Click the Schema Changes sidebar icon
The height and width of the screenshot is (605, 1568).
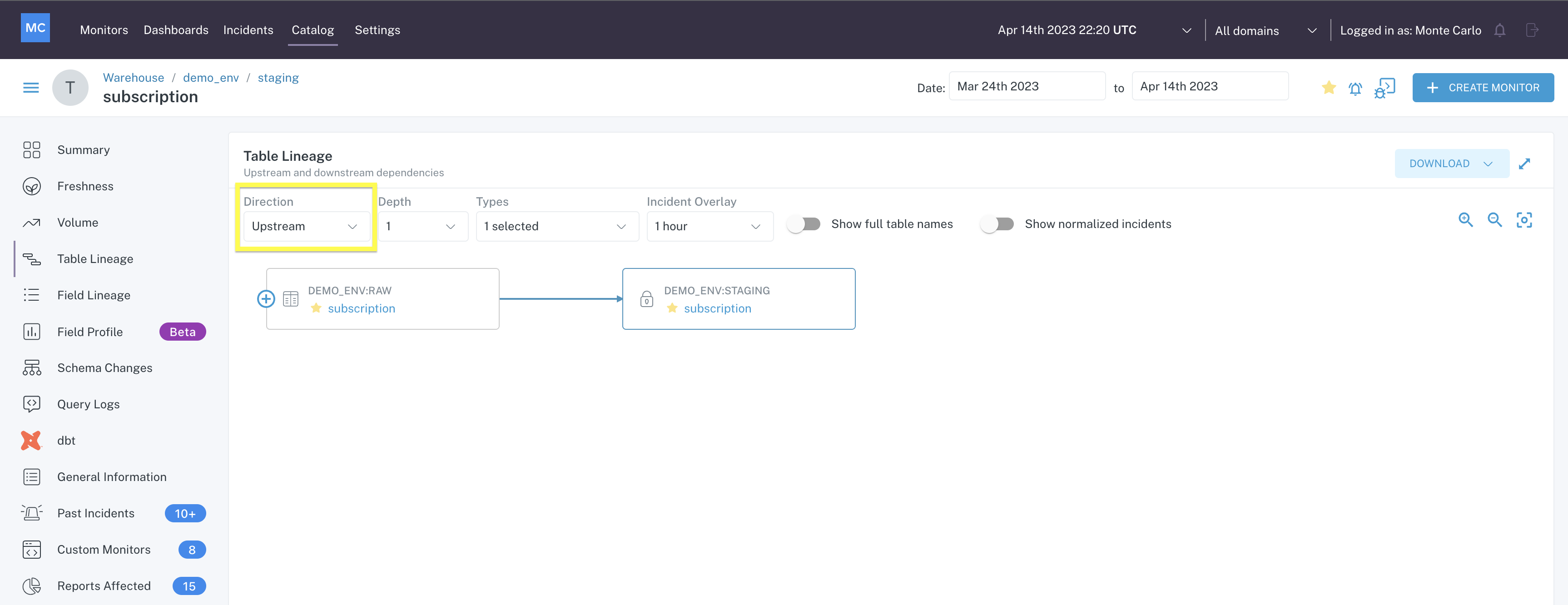pos(31,367)
